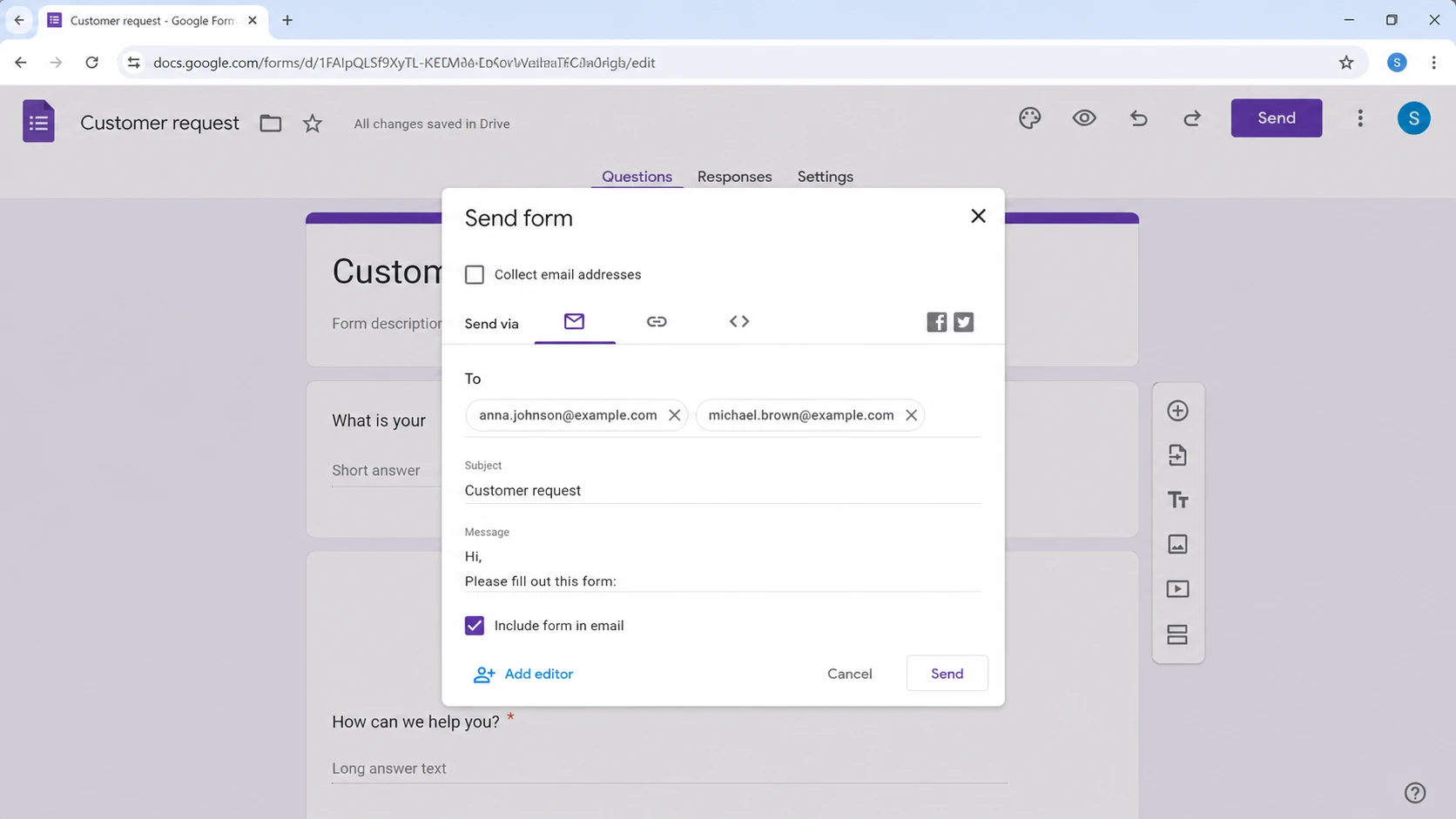Click Send in the dialog
The image size is (1456, 819).
pos(947,674)
